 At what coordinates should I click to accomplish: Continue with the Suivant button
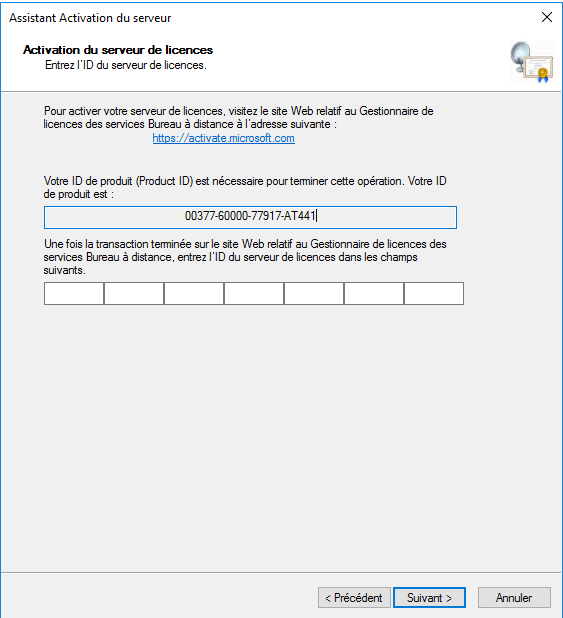point(429,598)
